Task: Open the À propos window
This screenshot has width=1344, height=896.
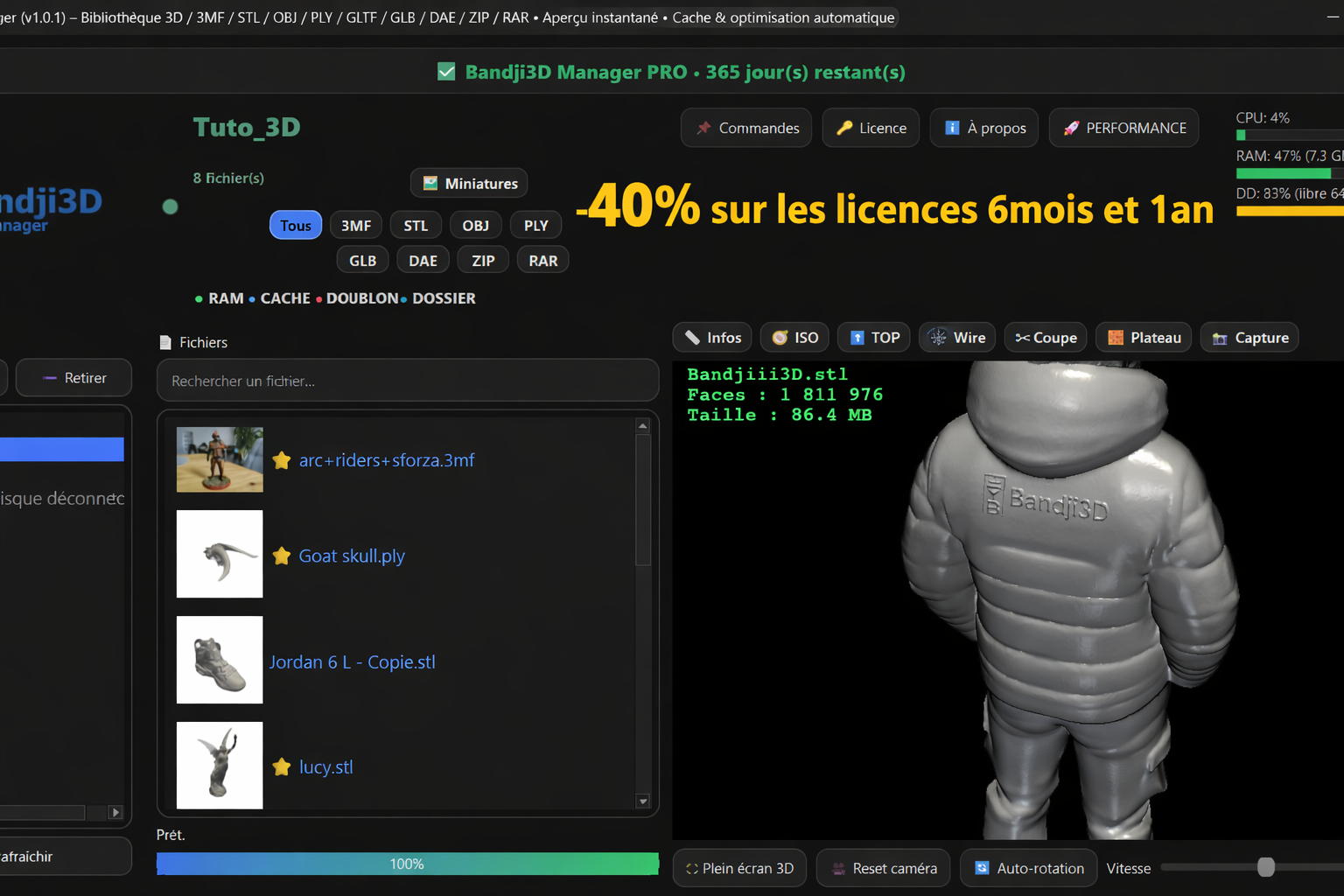Action: click(x=984, y=128)
